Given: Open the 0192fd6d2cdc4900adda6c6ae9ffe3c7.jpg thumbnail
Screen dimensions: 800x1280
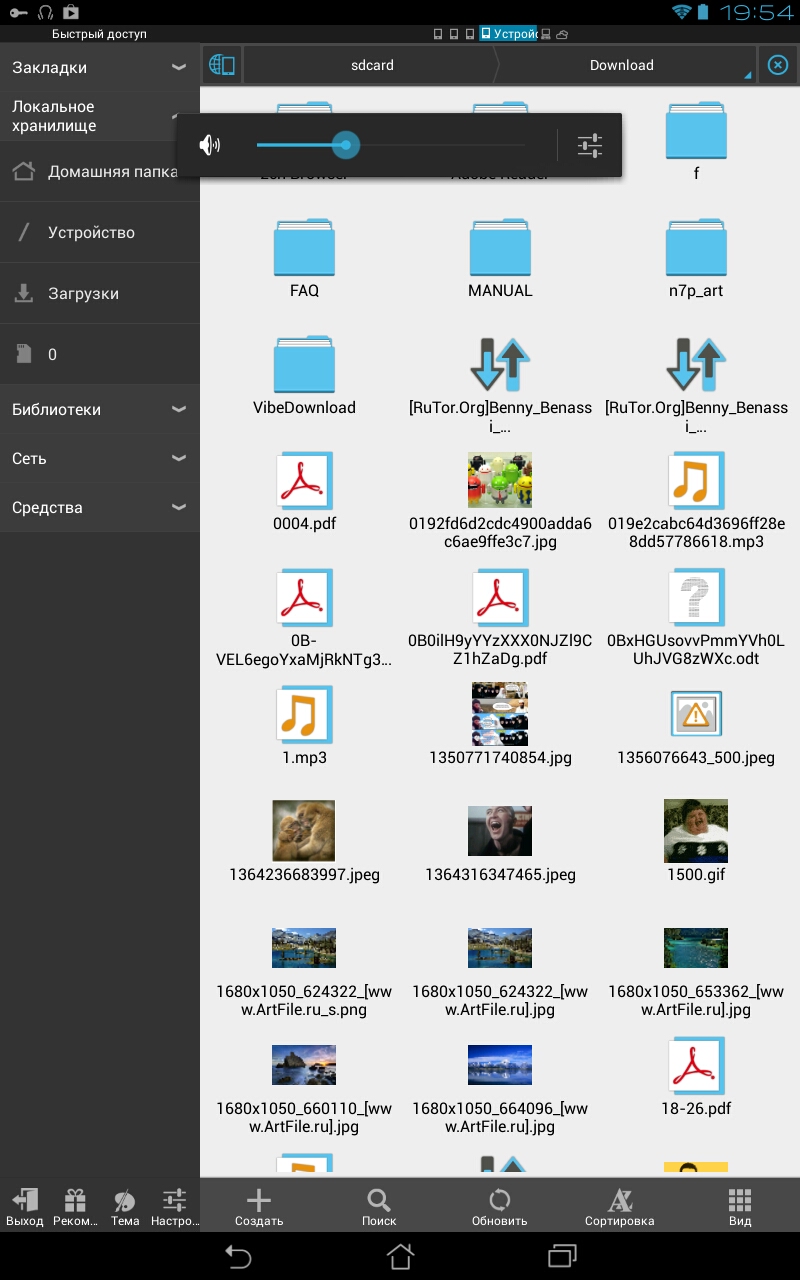Looking at the screenshot, I should point(500,480).
